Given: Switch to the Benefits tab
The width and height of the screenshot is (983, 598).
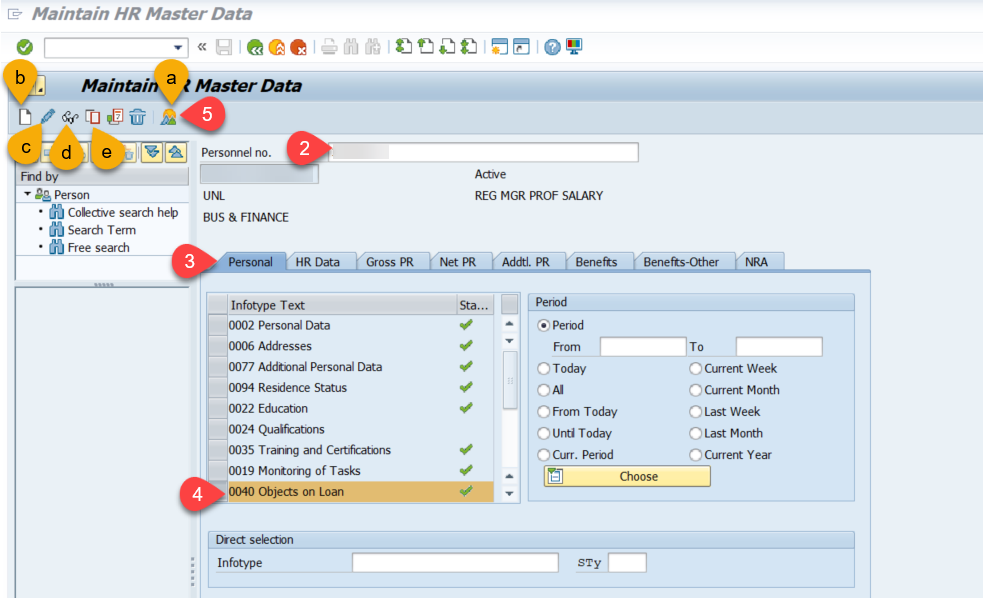Looking at the screenshot, I should tap(596, 262).
